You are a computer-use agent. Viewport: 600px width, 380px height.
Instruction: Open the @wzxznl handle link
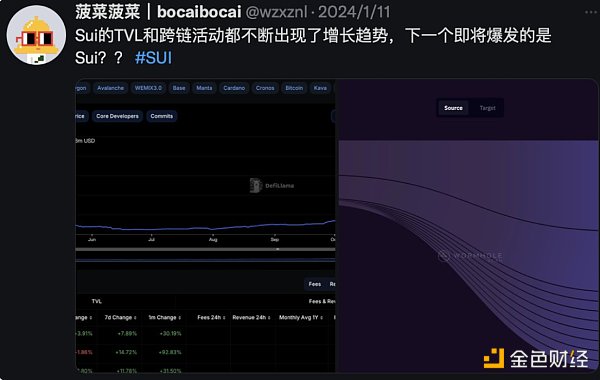(x=276, y=12)
